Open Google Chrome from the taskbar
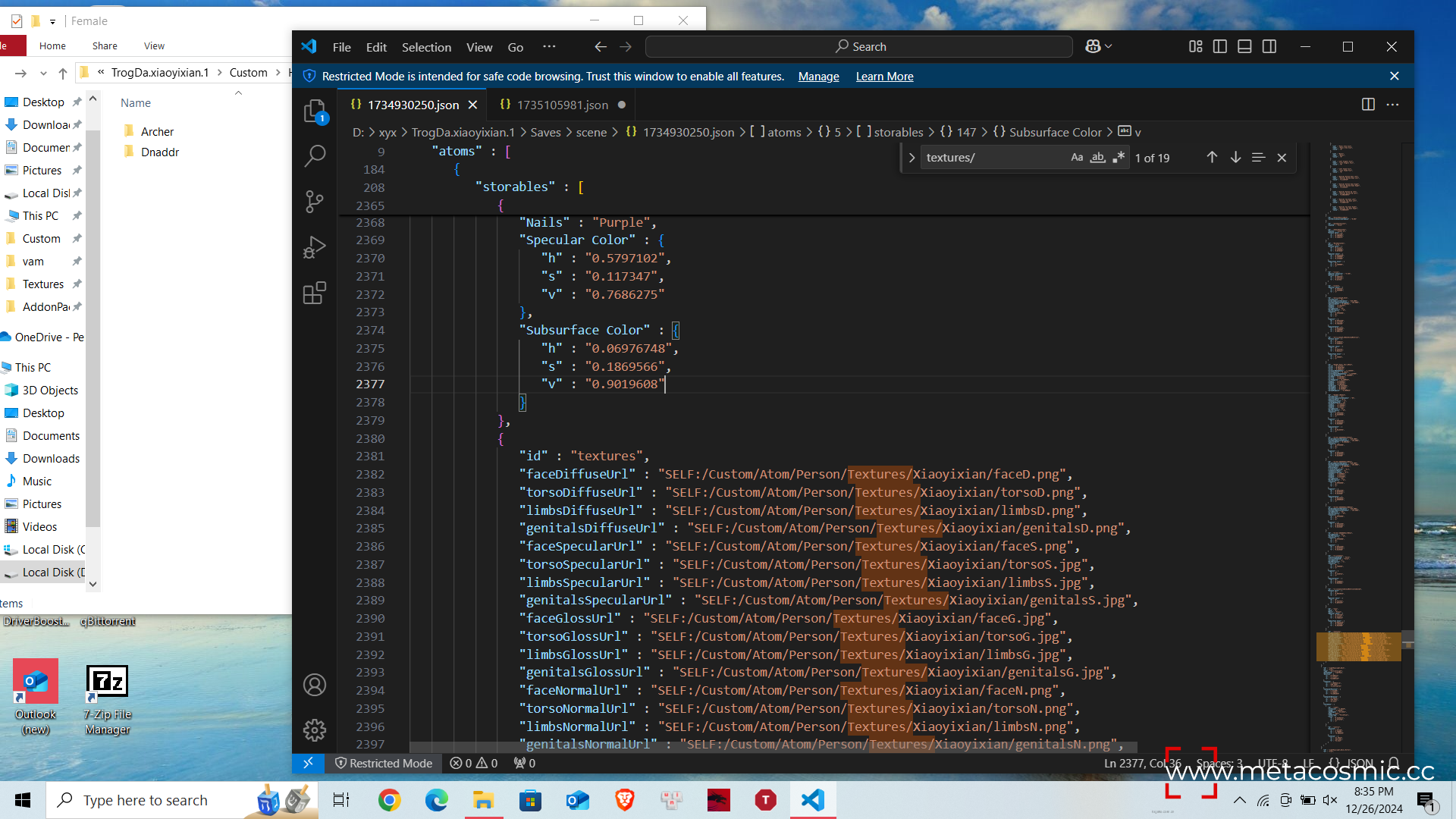The height and width of the screenshot is (819, 1456). [389, 800]
